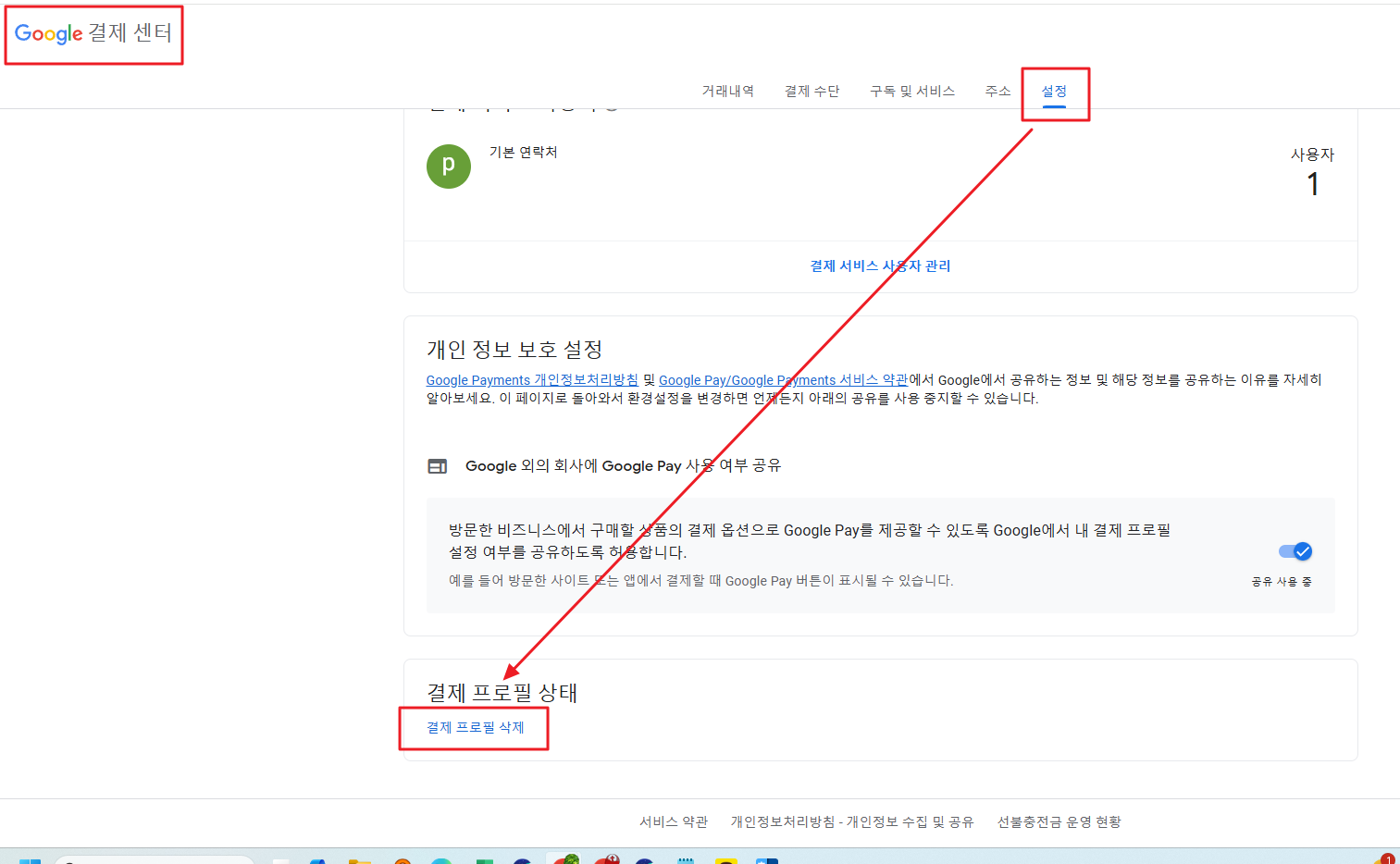
Task: Open 결제 서비스 사용자 관리
Action: [878, 265]
